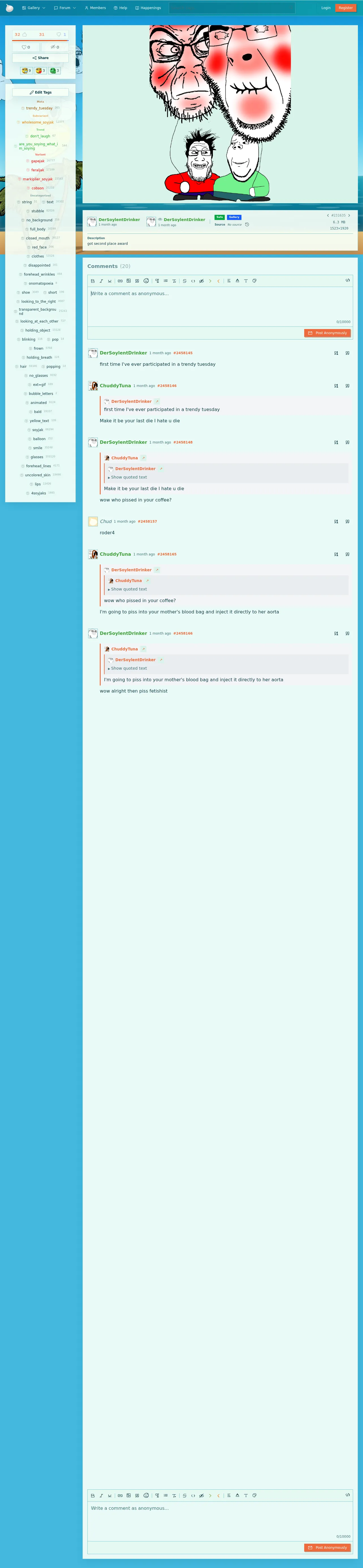
Task: Quote reply to comment #2458145
Action: (x=348, y=353)
